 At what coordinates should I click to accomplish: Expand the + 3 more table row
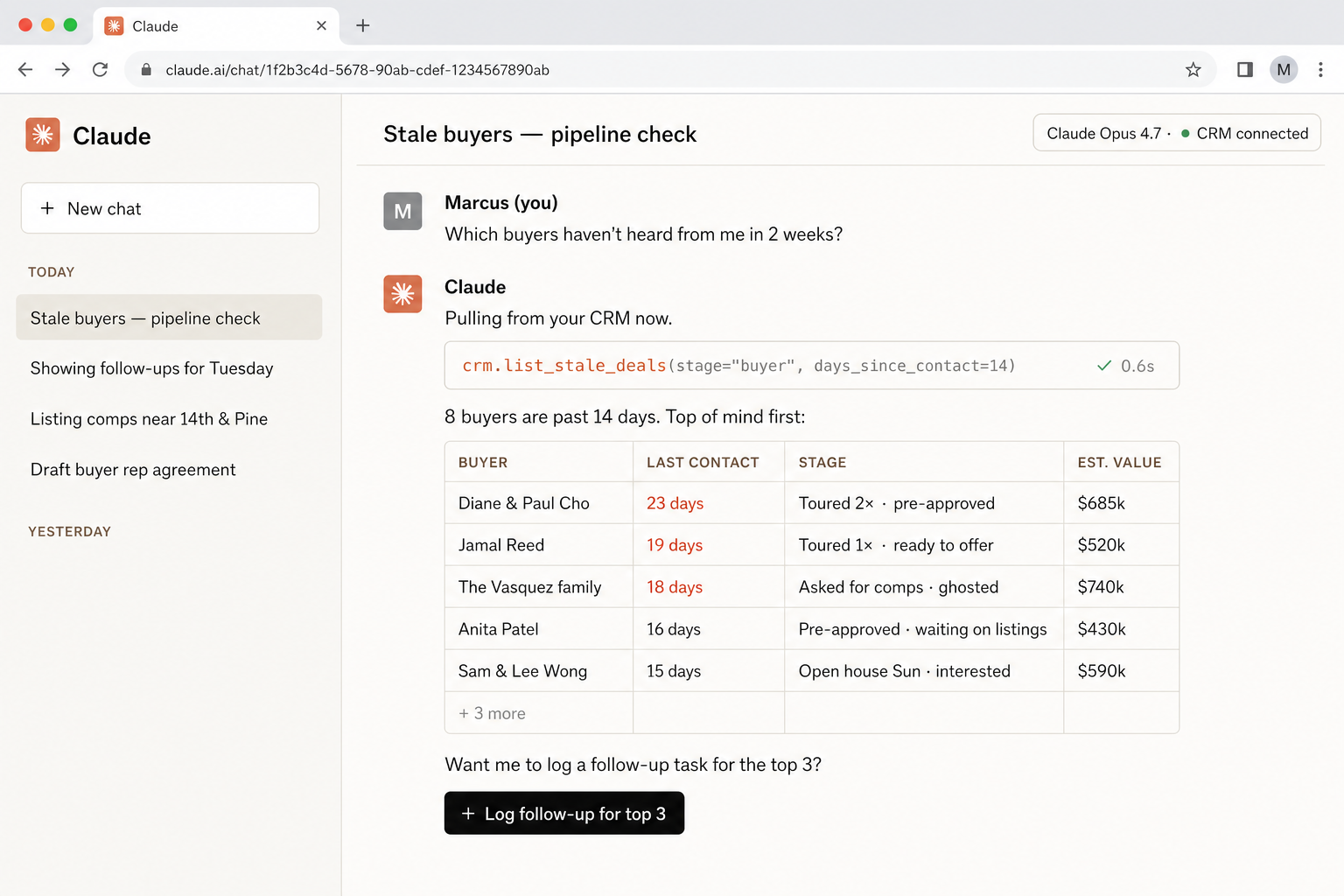[x=492, y=713]
